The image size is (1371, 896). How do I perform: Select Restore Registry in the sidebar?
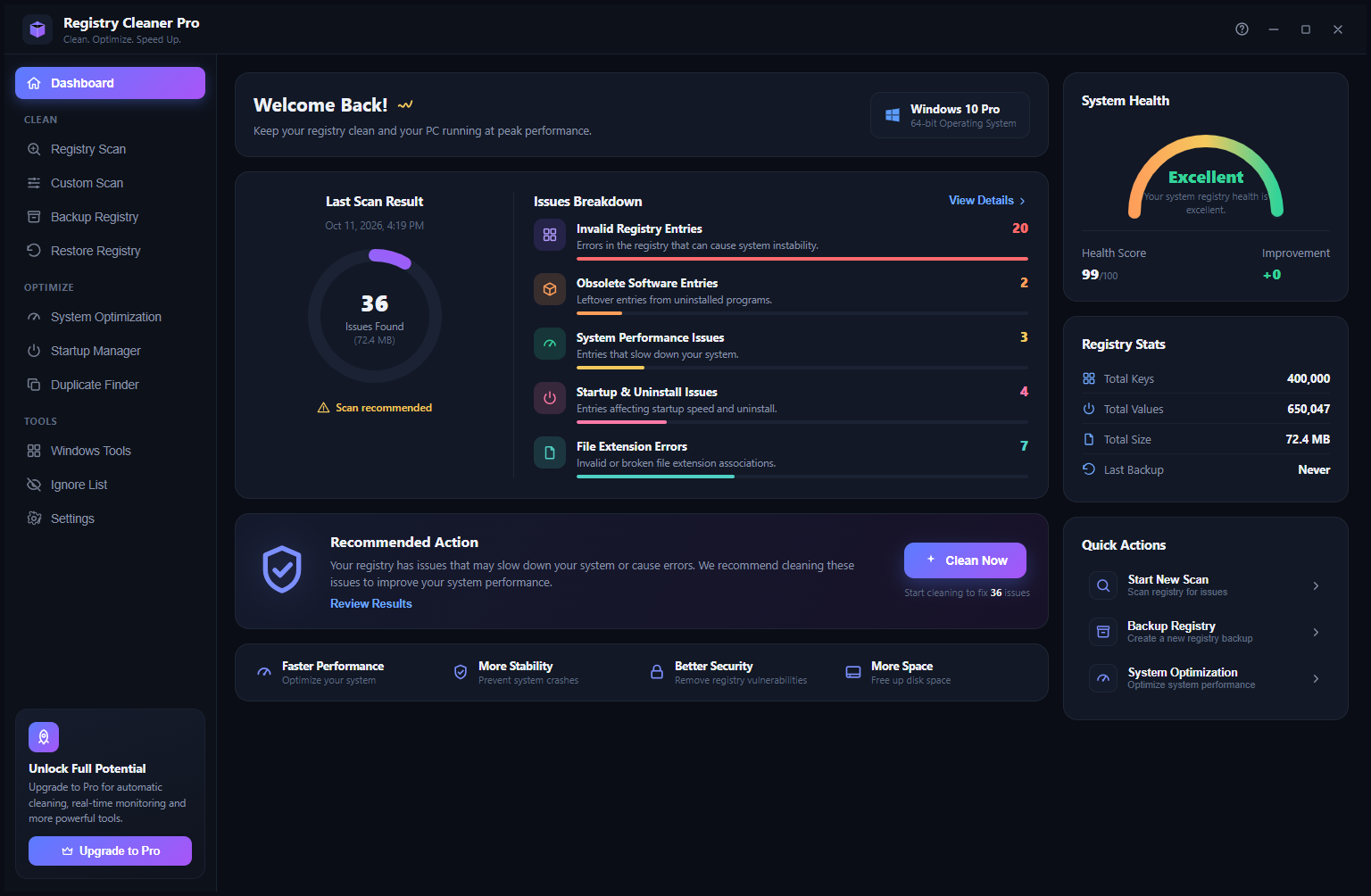[x=110, y=251]
